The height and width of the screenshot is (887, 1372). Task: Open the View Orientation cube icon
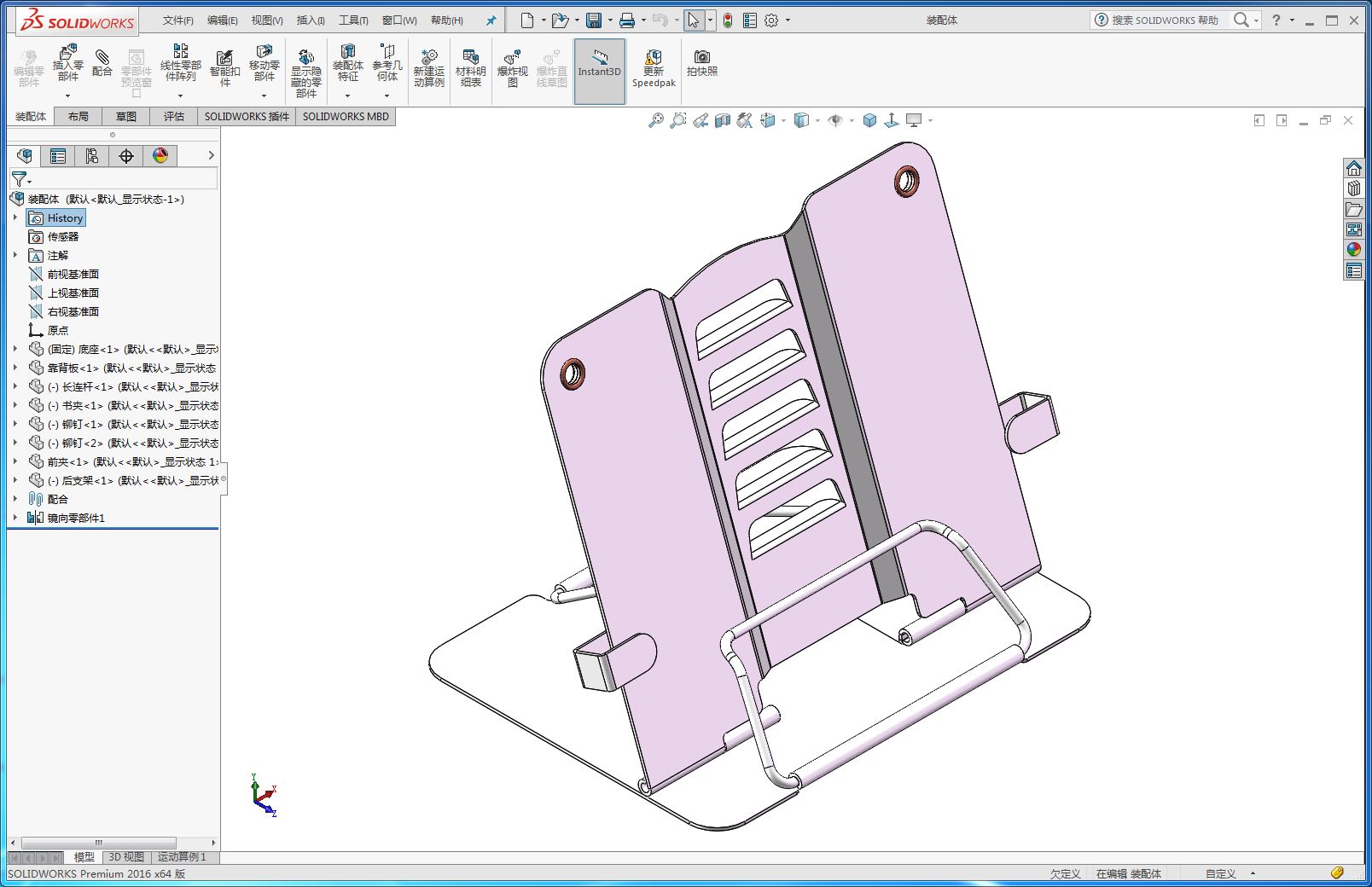pyautogui.click(x=768, y=120)
